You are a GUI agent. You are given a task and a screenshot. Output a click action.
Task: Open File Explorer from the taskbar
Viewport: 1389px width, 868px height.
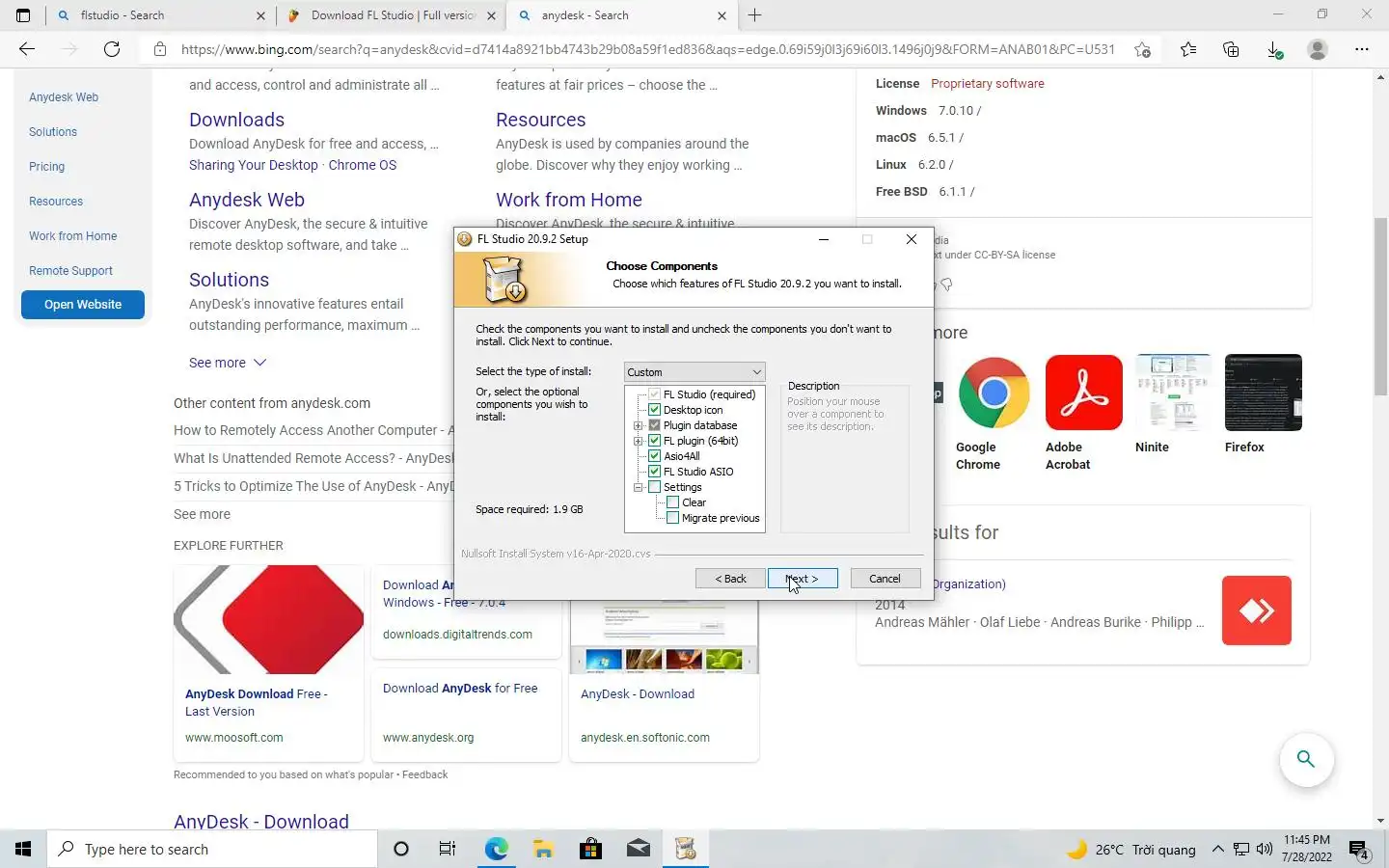coord(543,850)
